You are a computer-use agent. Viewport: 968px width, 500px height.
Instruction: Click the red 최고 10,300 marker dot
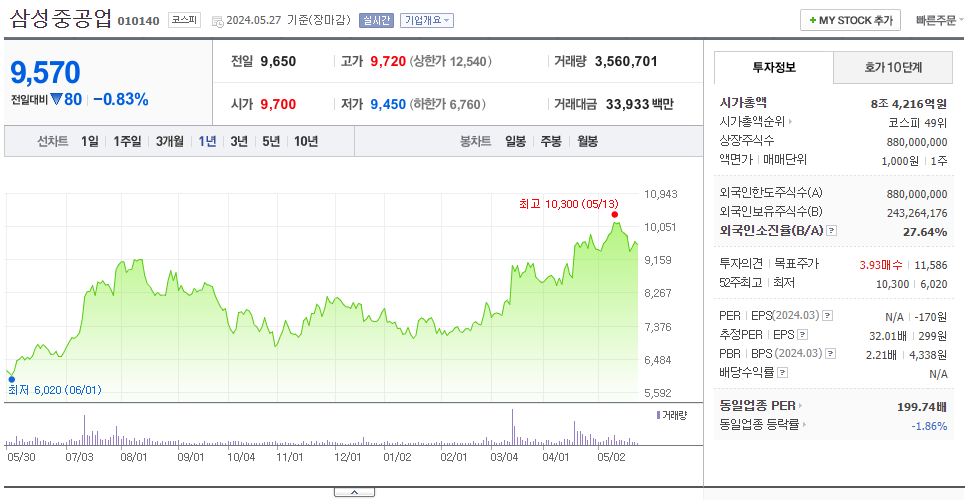point(614,215)
